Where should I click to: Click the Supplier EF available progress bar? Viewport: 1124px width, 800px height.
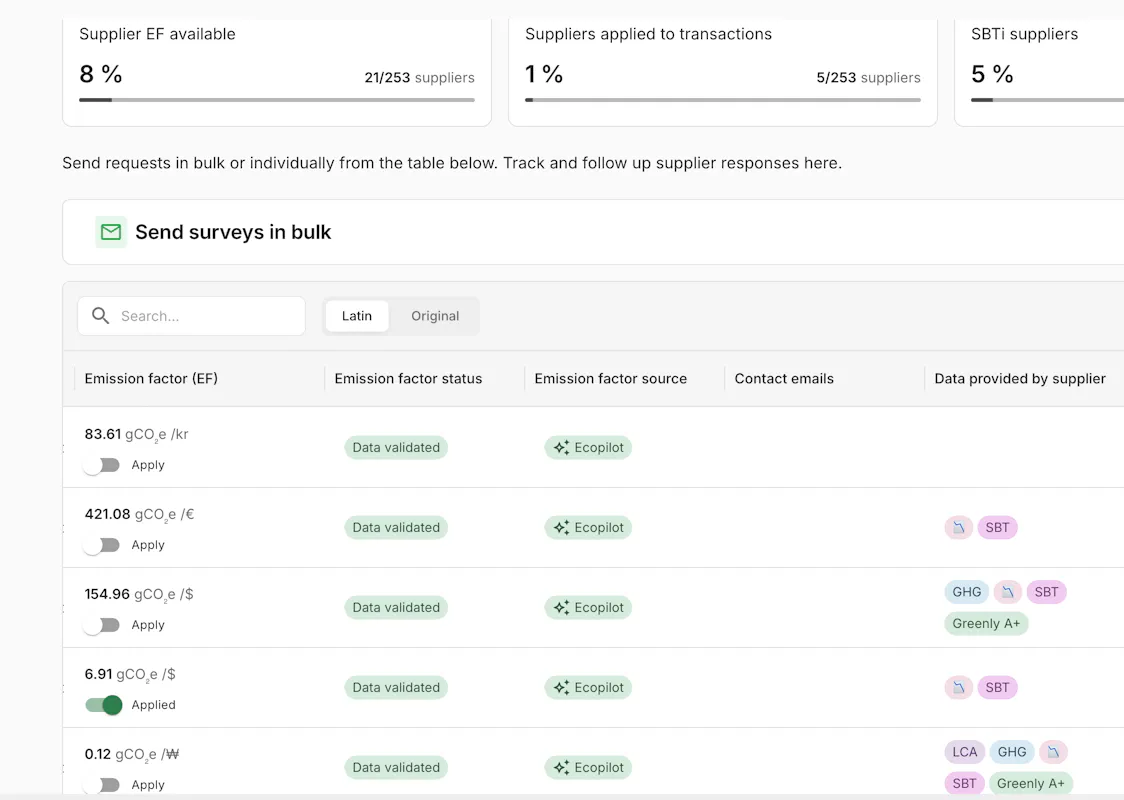277,100
